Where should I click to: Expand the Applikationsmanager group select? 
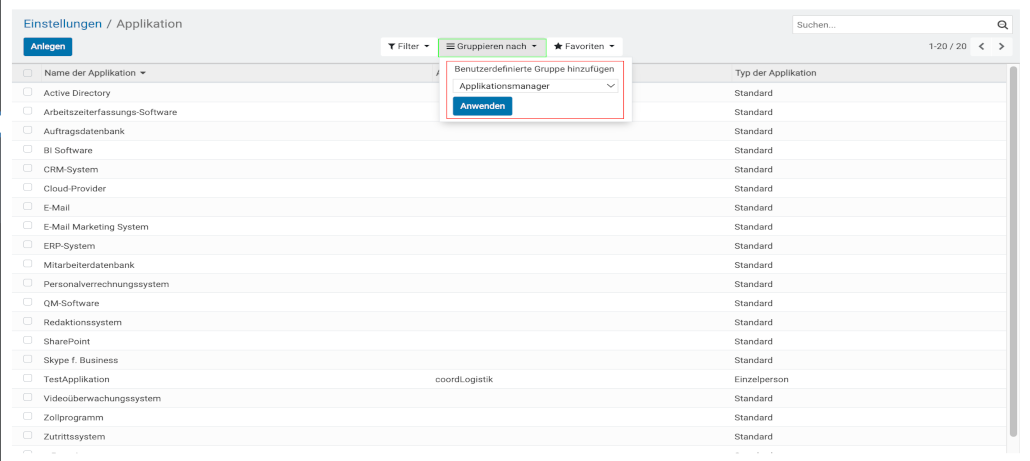[535, 86]
